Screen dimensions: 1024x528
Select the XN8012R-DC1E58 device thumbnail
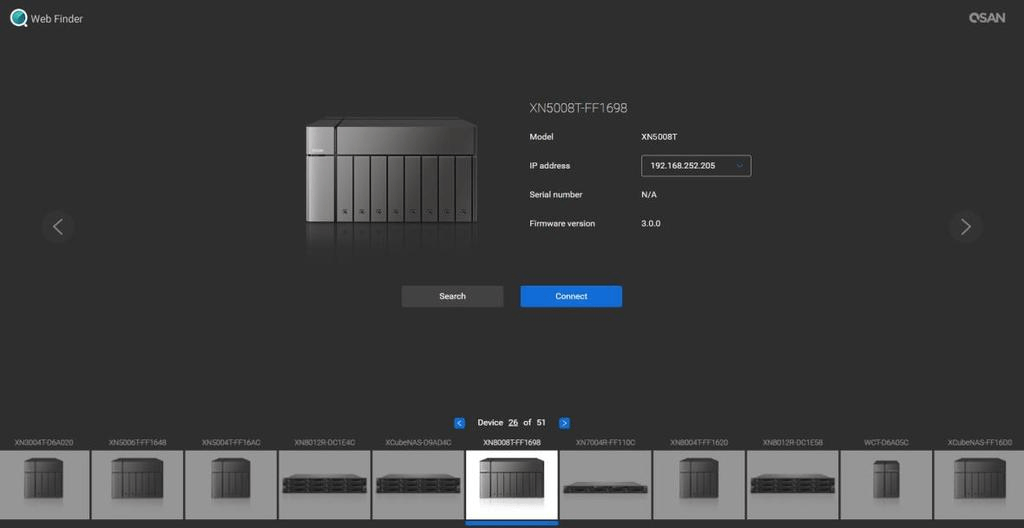[x=792, y=485]
